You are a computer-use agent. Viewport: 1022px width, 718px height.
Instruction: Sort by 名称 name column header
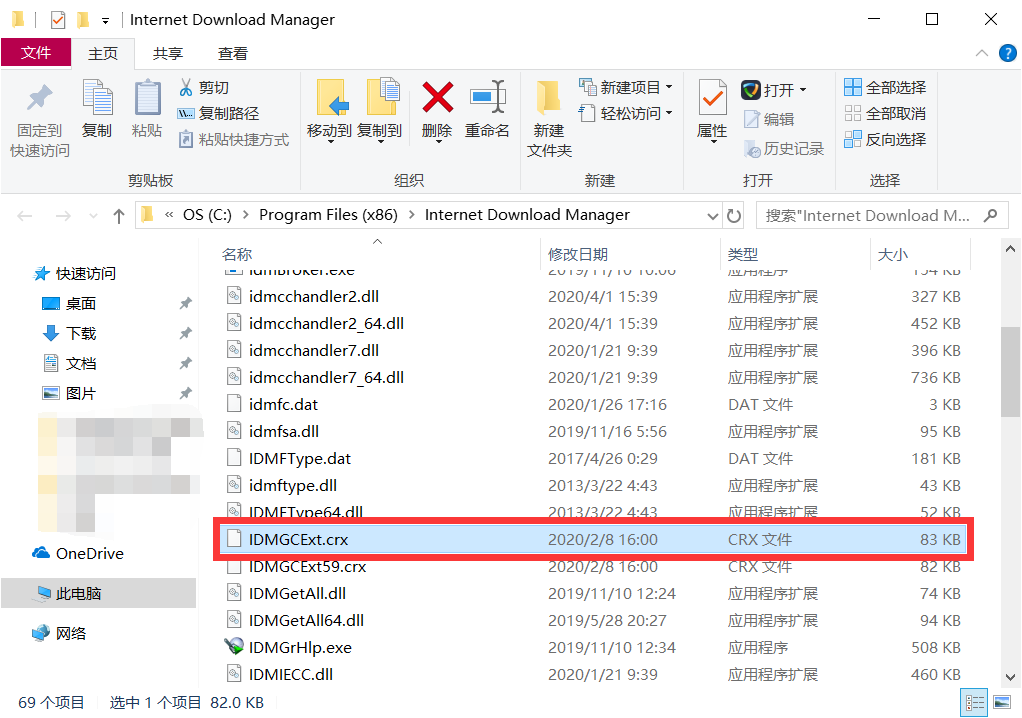click(x=237, y=254)
